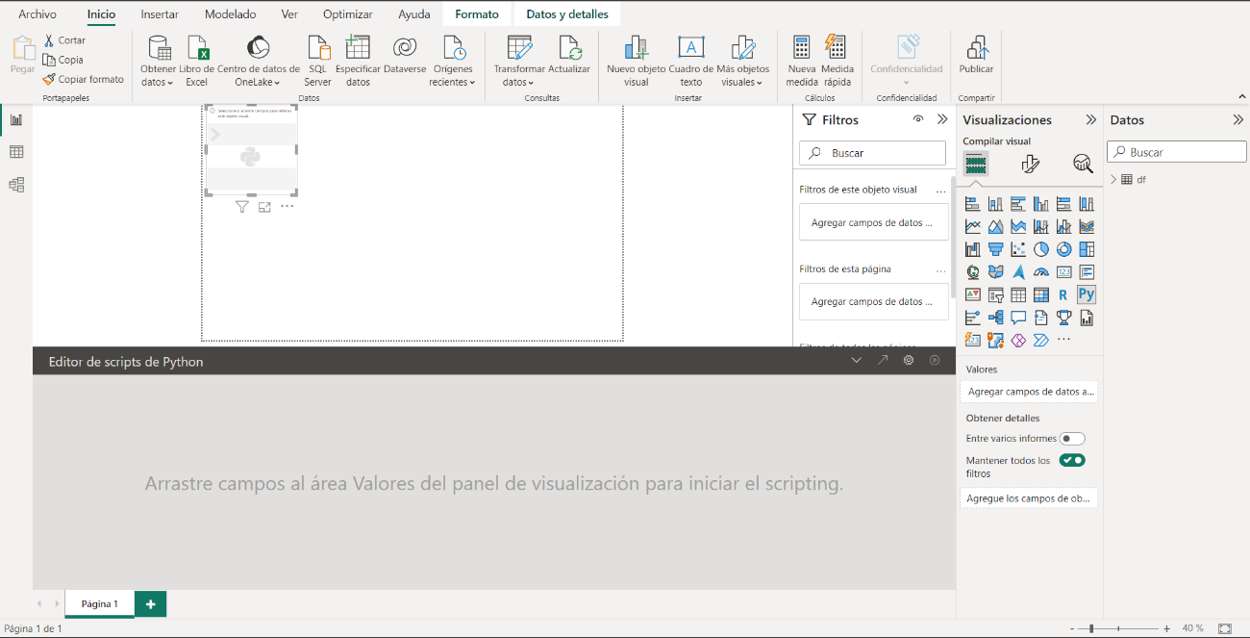Toggle filter pane visibility eye icon

pos(918,119)
